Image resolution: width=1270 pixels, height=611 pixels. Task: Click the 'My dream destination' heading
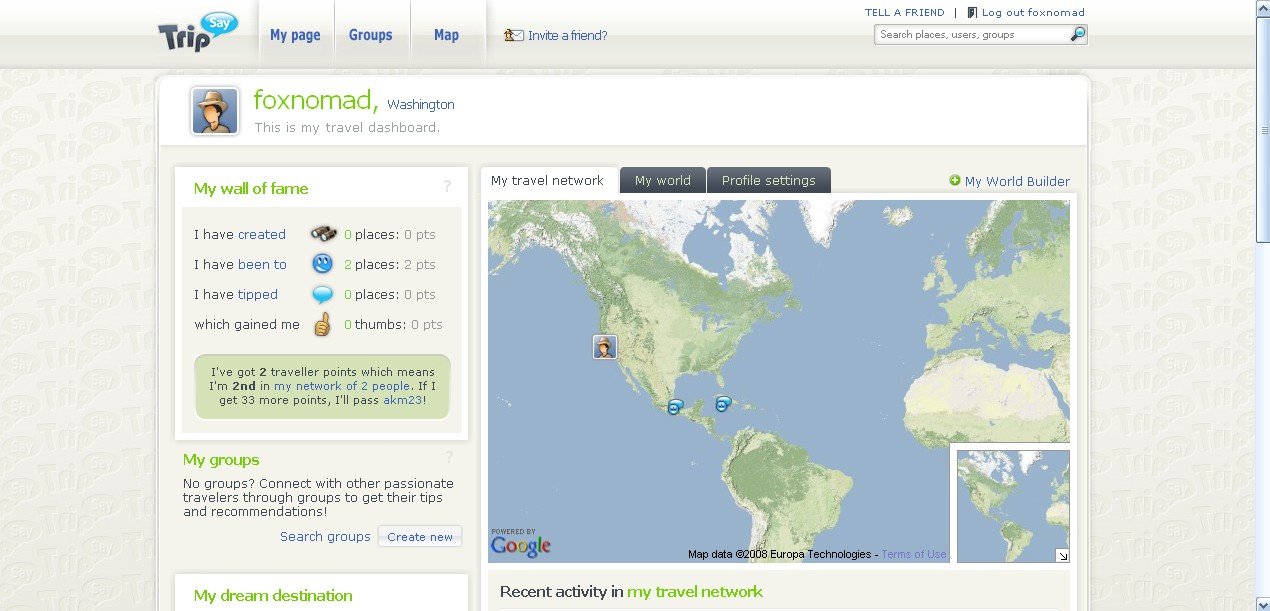point(273,595)
